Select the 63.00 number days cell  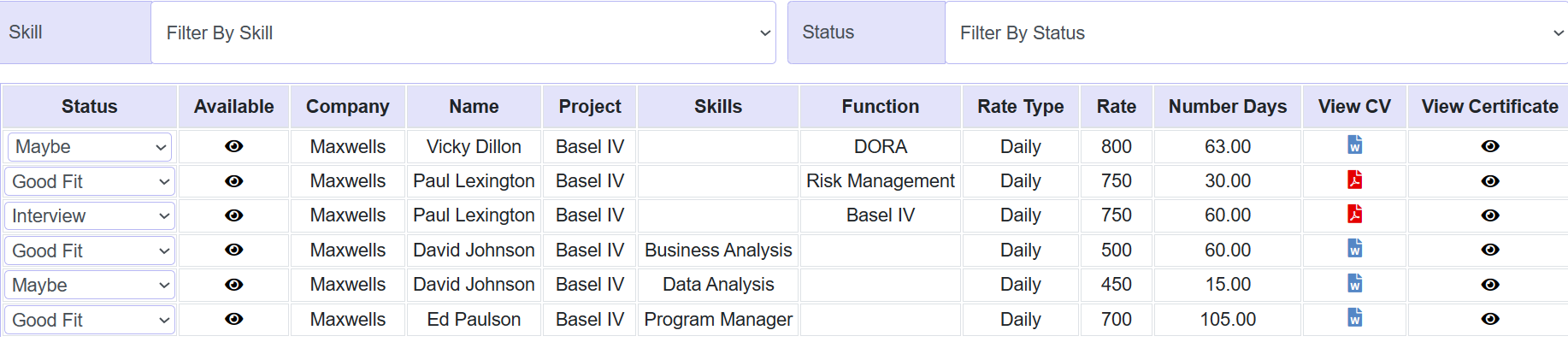(1228, 147)
